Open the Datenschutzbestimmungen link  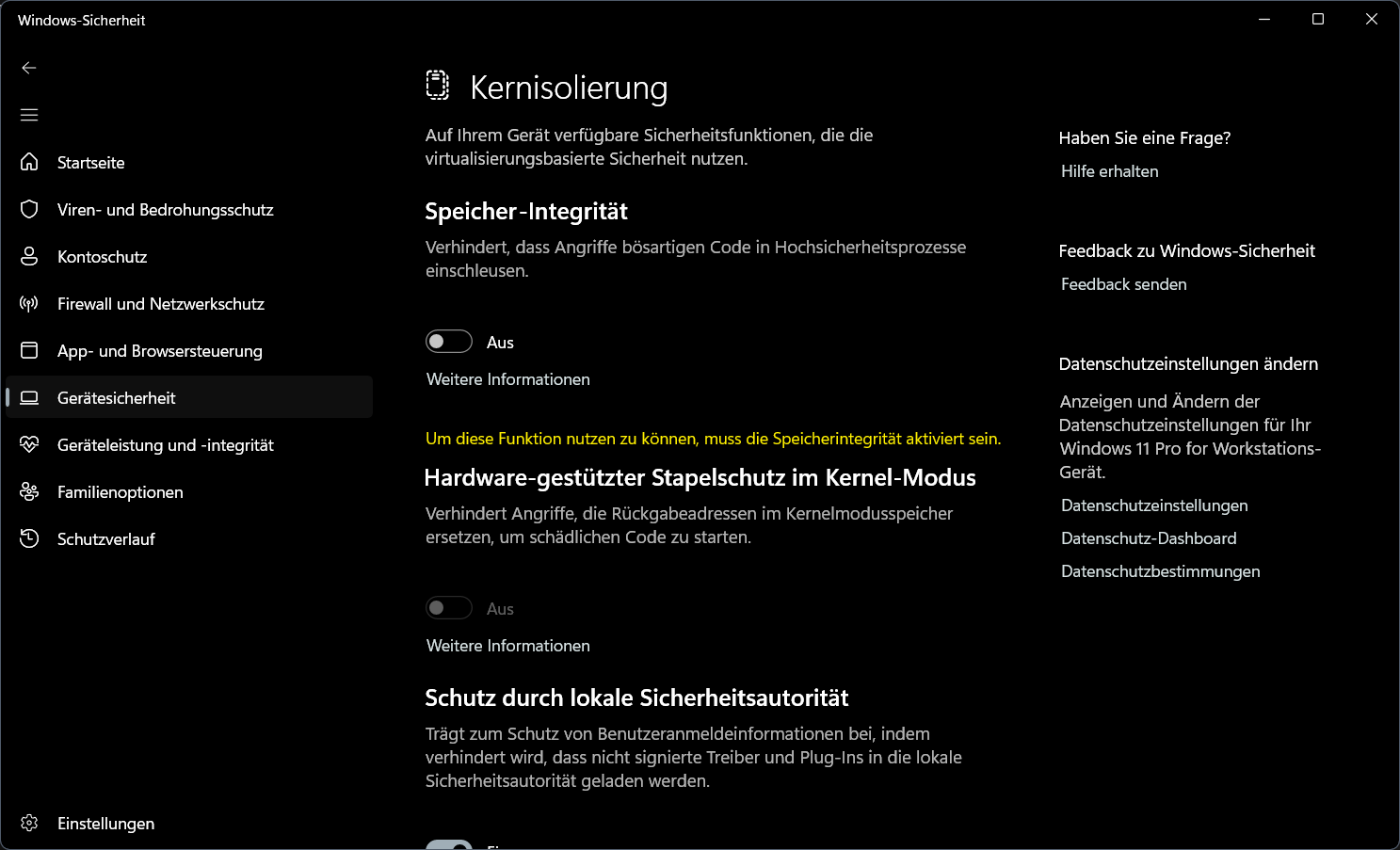click(x=1160, y=571)
